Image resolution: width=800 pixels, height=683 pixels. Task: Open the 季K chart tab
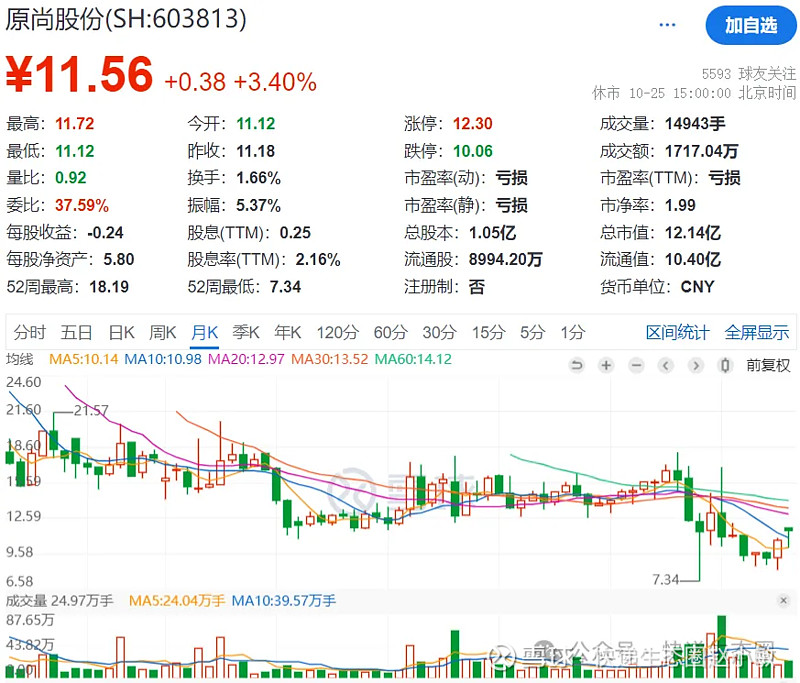pyautogui.click(x=246, y=333)
